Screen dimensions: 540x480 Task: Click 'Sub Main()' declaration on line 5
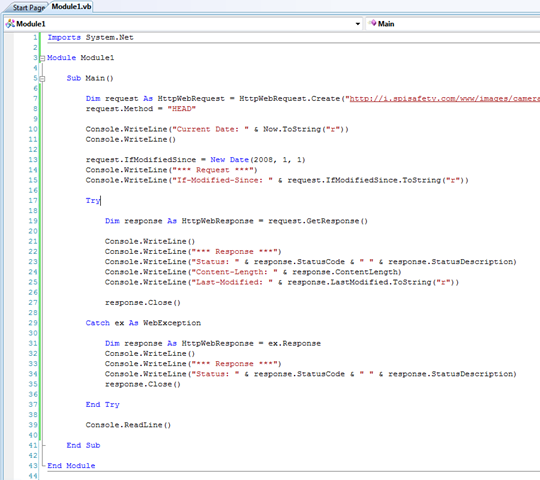point(90,78)
